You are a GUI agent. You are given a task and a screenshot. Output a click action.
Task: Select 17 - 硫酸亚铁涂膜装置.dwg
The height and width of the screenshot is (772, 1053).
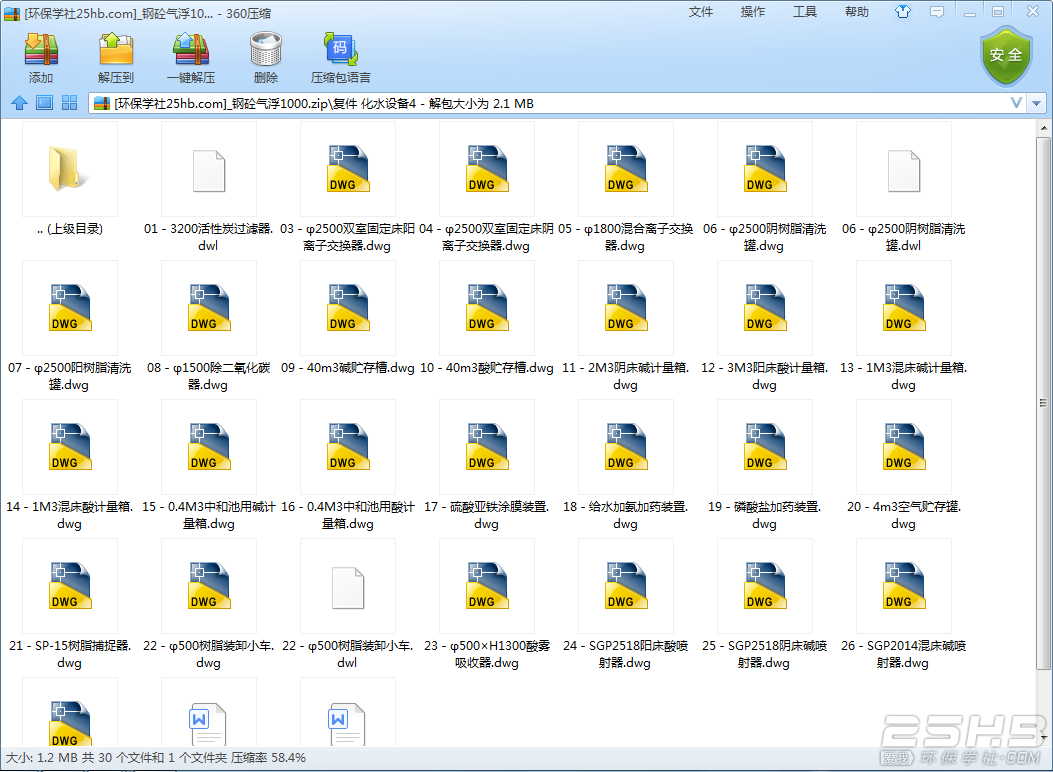click(x=486, y=465)
